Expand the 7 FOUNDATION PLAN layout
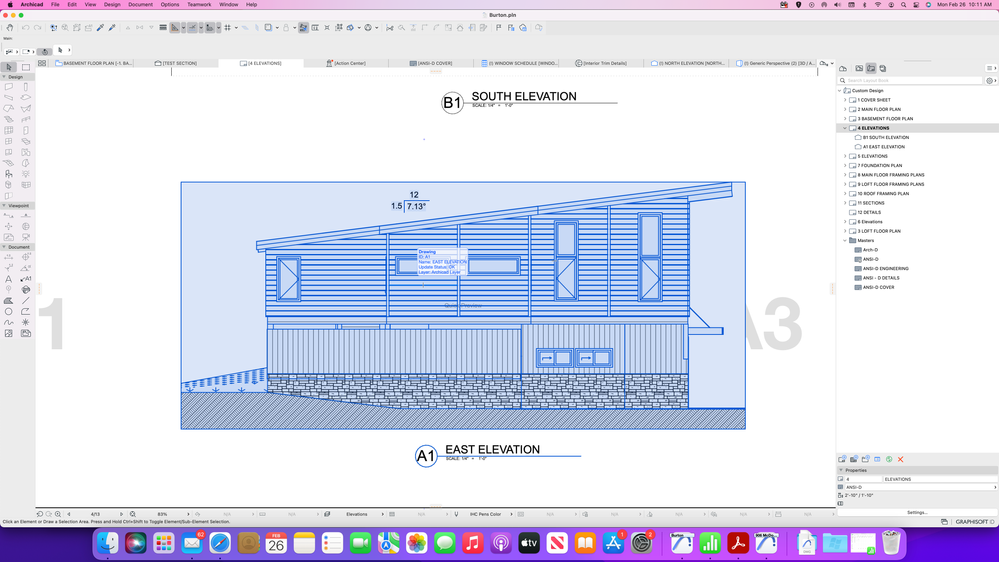 (x=845, y=166)
